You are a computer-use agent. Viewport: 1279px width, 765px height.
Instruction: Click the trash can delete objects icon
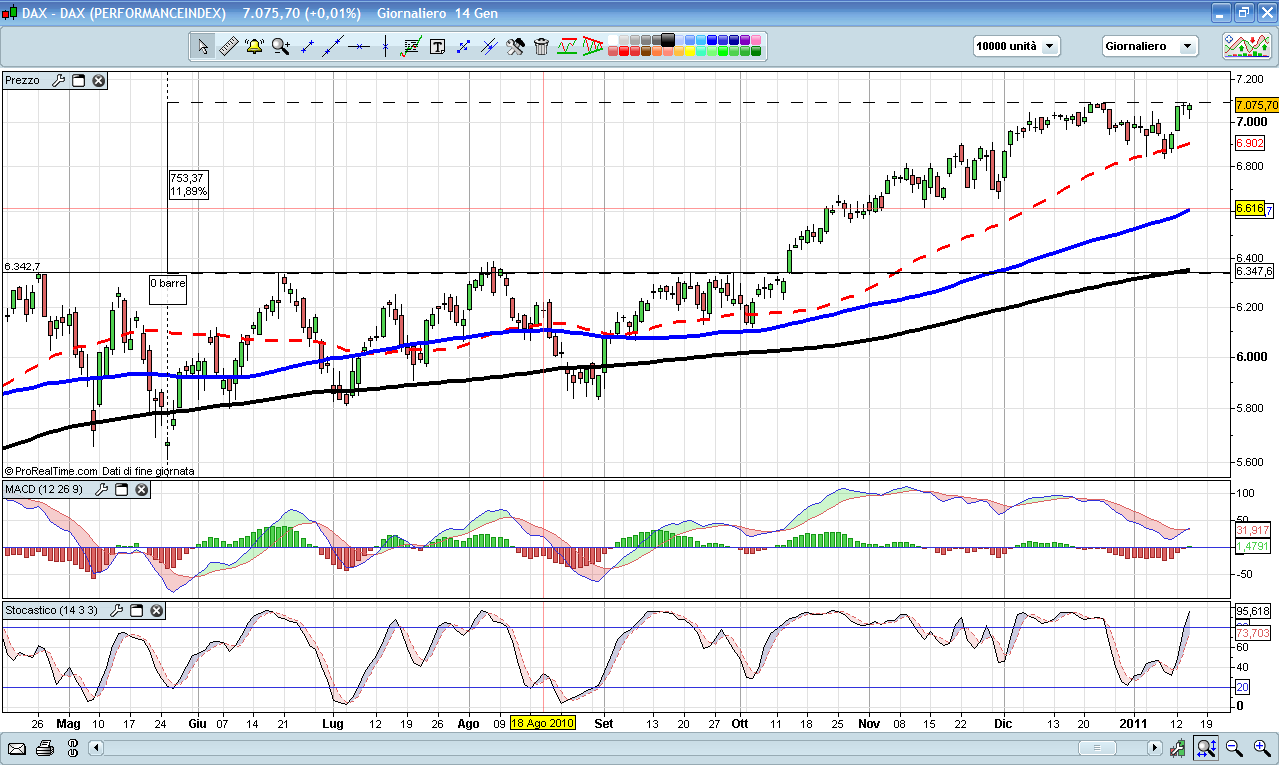[x=541, y=46]
